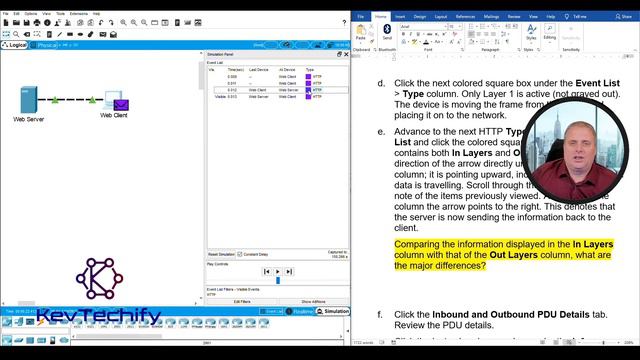Switch to Word's Insert tab
640x360 pixels.
tap(400, 17)
